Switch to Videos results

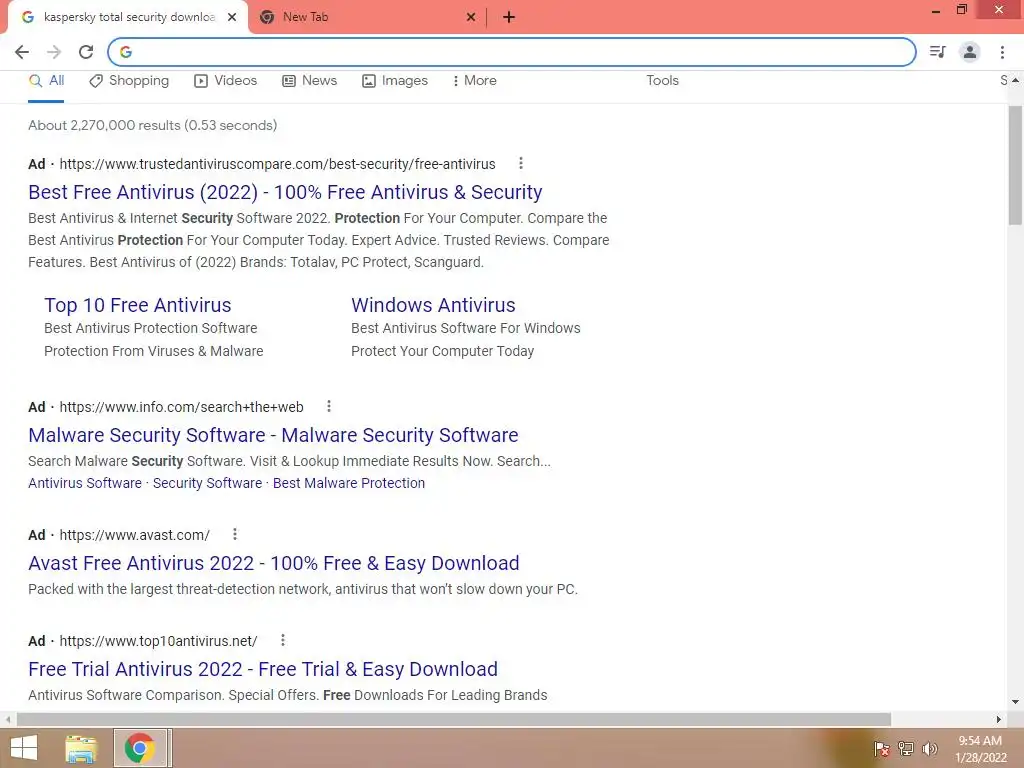[x=226, y=81]
